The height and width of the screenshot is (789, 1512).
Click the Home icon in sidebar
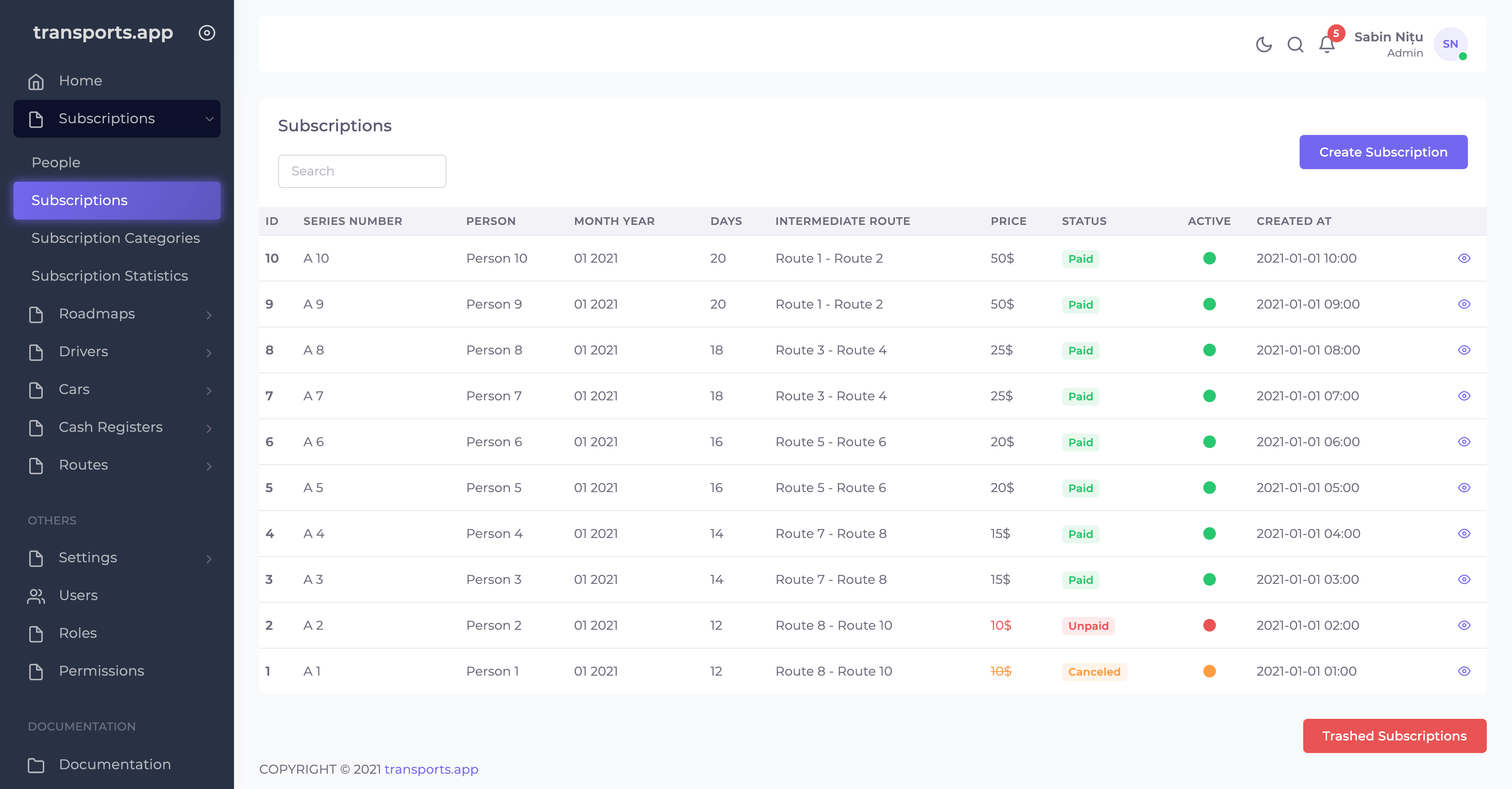(36, 81)
